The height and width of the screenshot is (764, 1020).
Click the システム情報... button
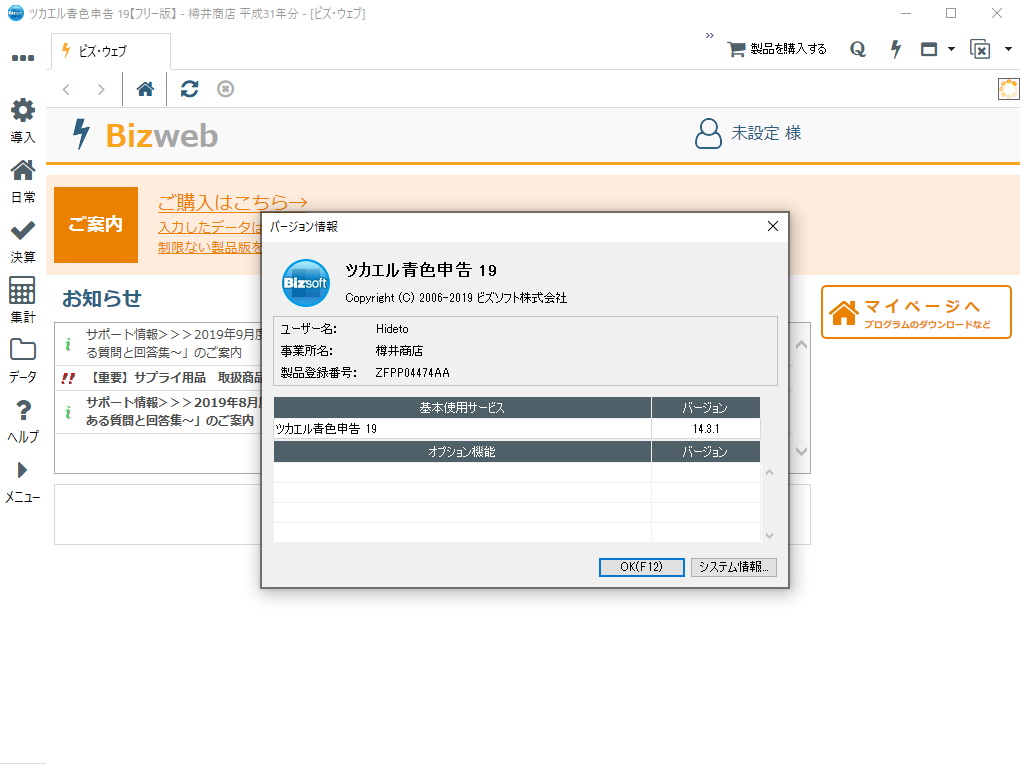734,567
